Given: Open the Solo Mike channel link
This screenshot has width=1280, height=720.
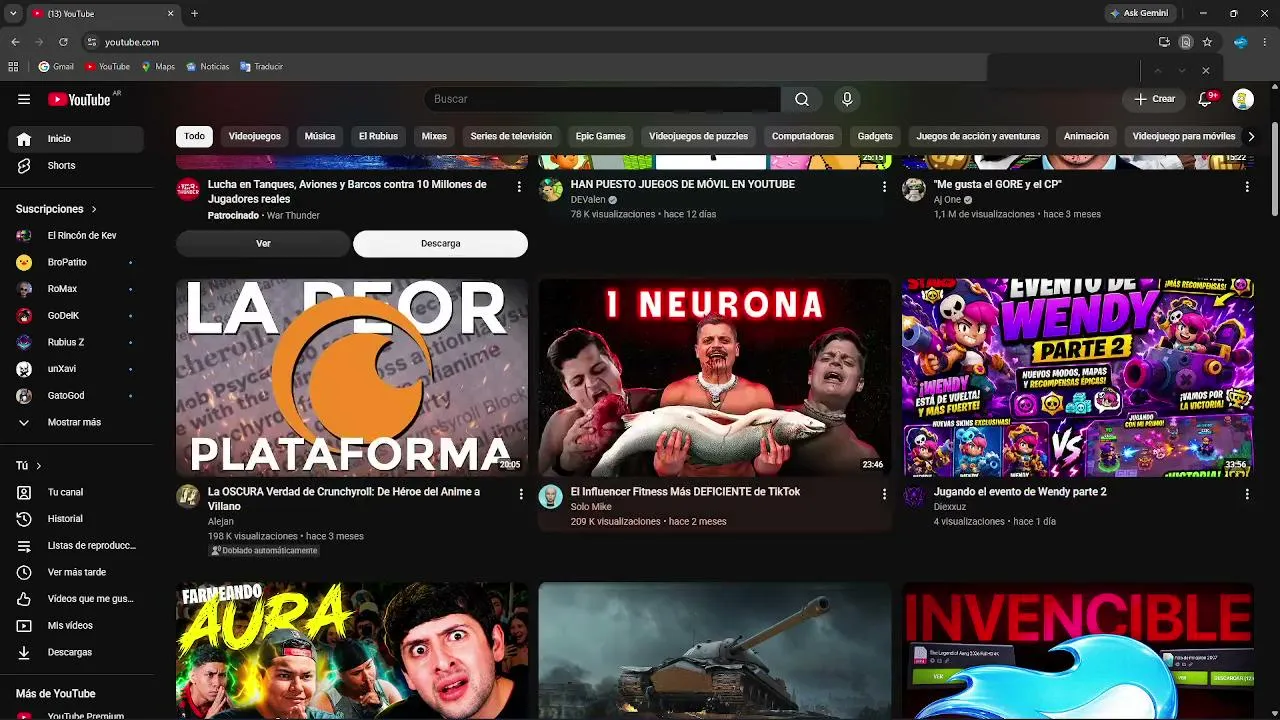Looking at the screenshot, I should pos(591,507).
